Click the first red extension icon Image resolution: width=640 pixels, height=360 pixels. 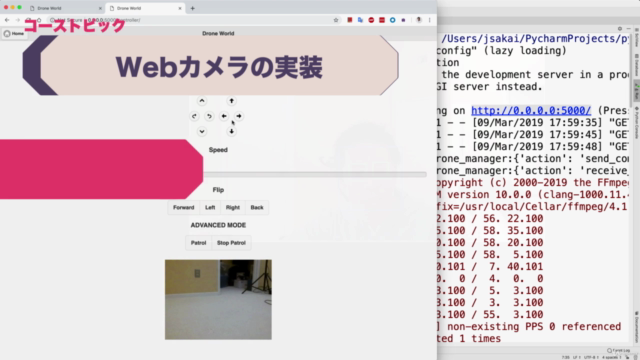click(350, 20)
